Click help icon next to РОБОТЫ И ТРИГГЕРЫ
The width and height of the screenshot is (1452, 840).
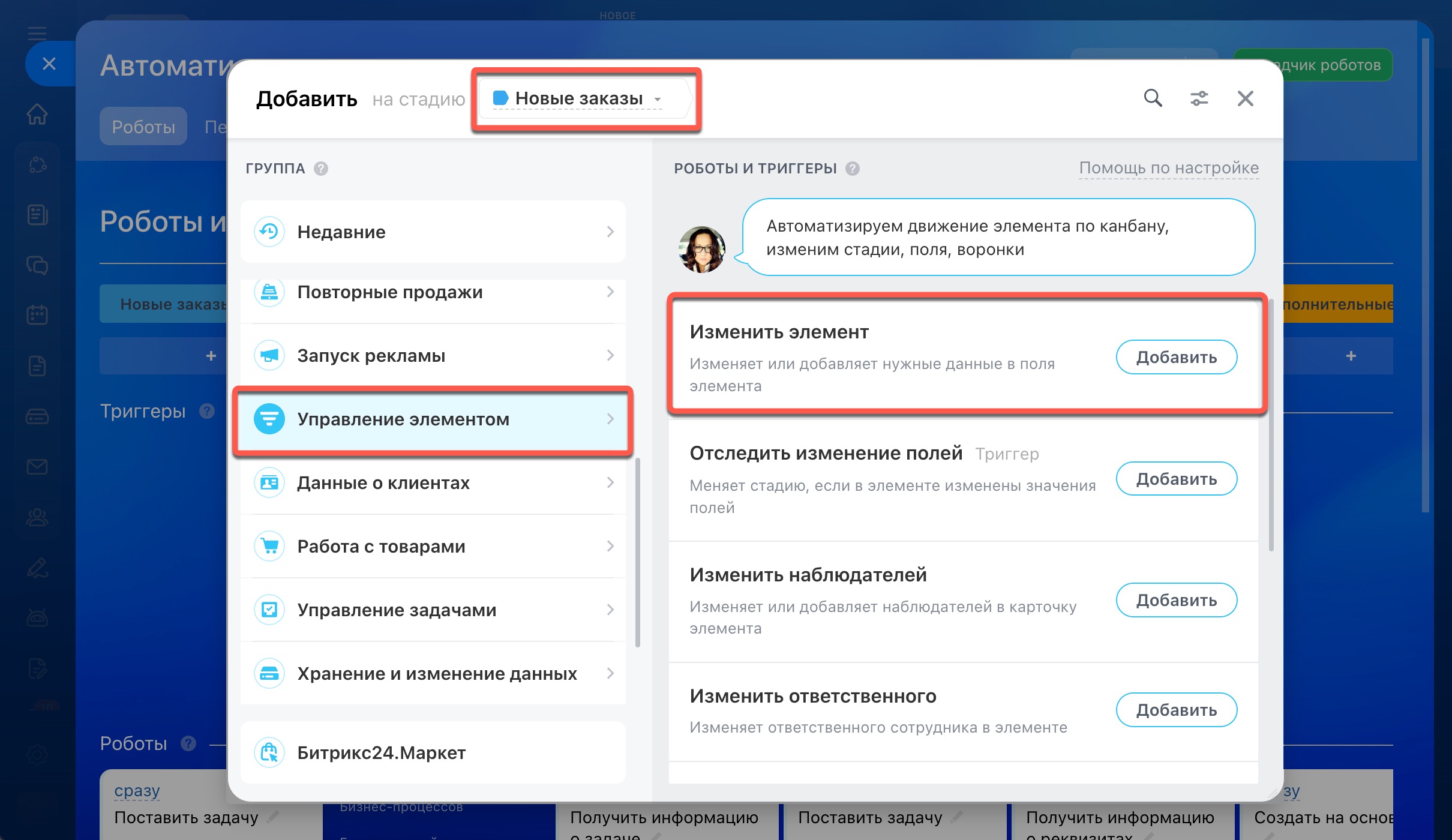tap(853, 169)
